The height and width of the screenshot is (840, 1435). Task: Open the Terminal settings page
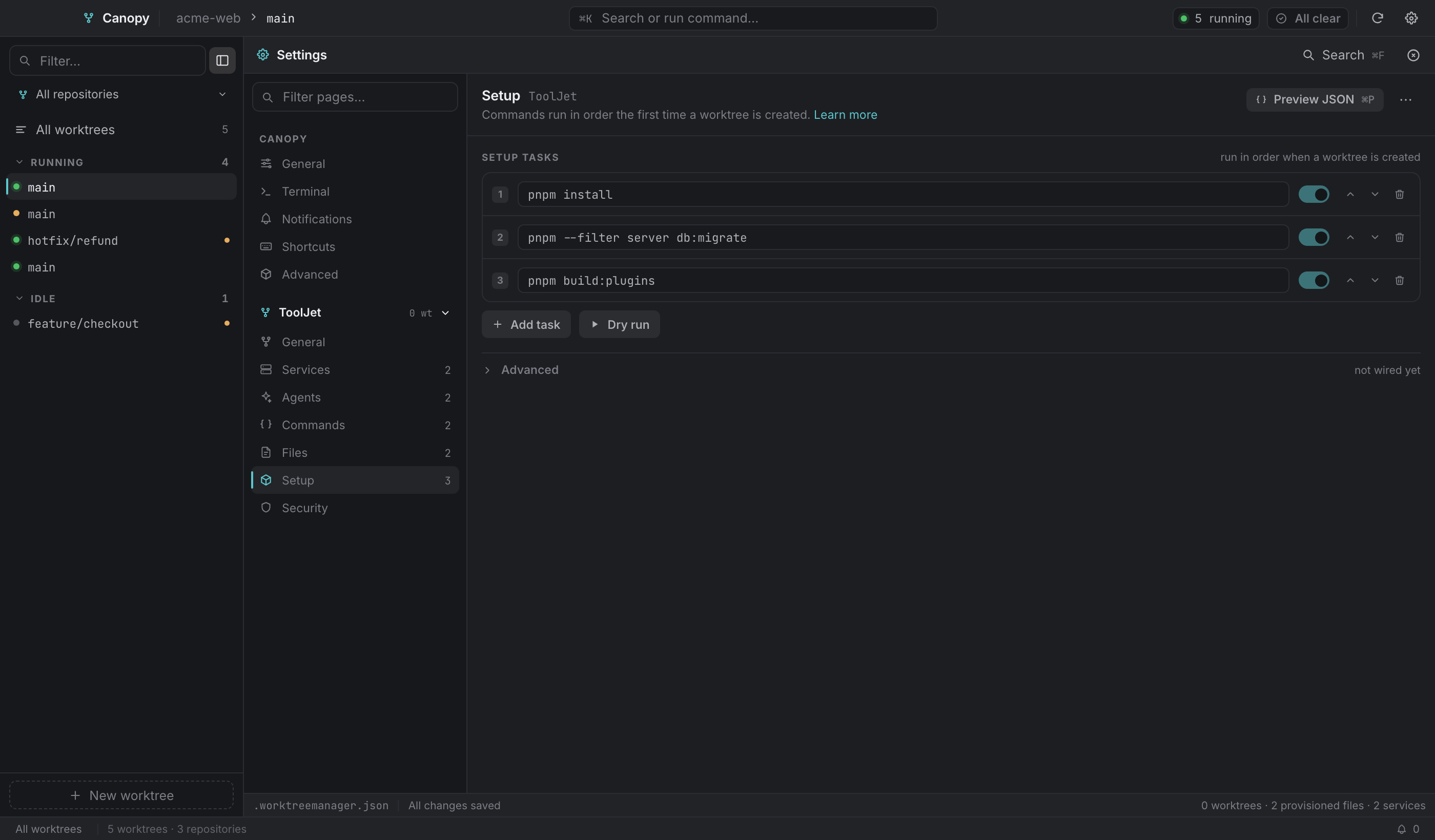click(355, 192)
